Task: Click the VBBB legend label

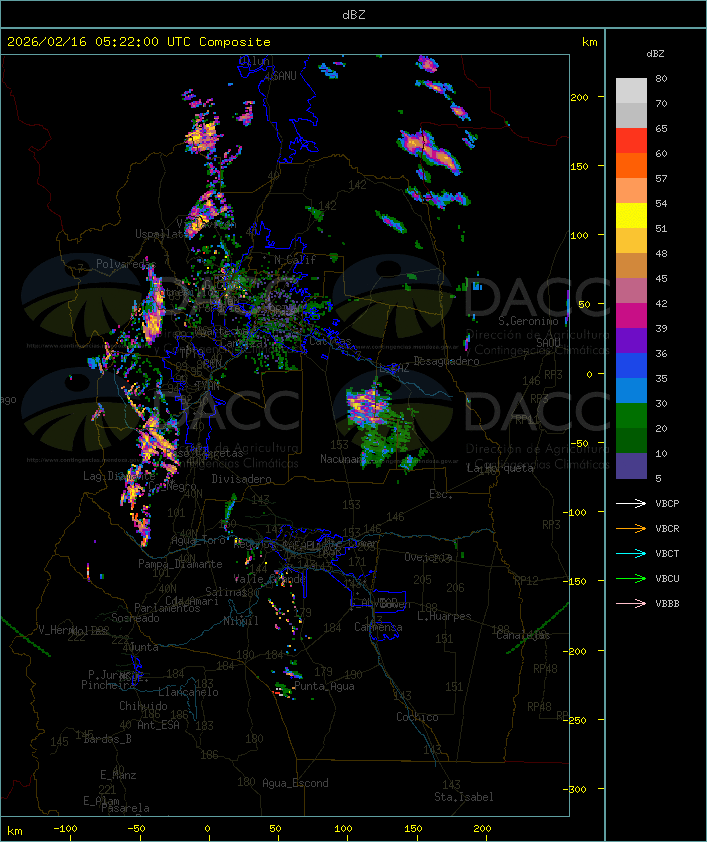Action: (667, 604)
